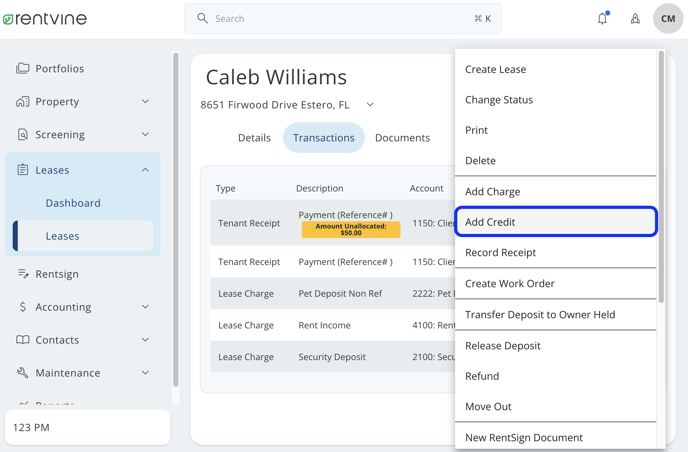The width and height of the screenshot is (688, 452).
Task: Click the Screening icon in sidebar
Action: (x=23, y=134)
